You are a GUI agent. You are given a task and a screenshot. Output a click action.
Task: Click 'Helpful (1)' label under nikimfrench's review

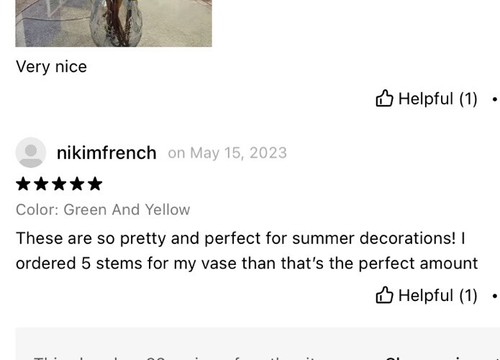coord(438,295)
